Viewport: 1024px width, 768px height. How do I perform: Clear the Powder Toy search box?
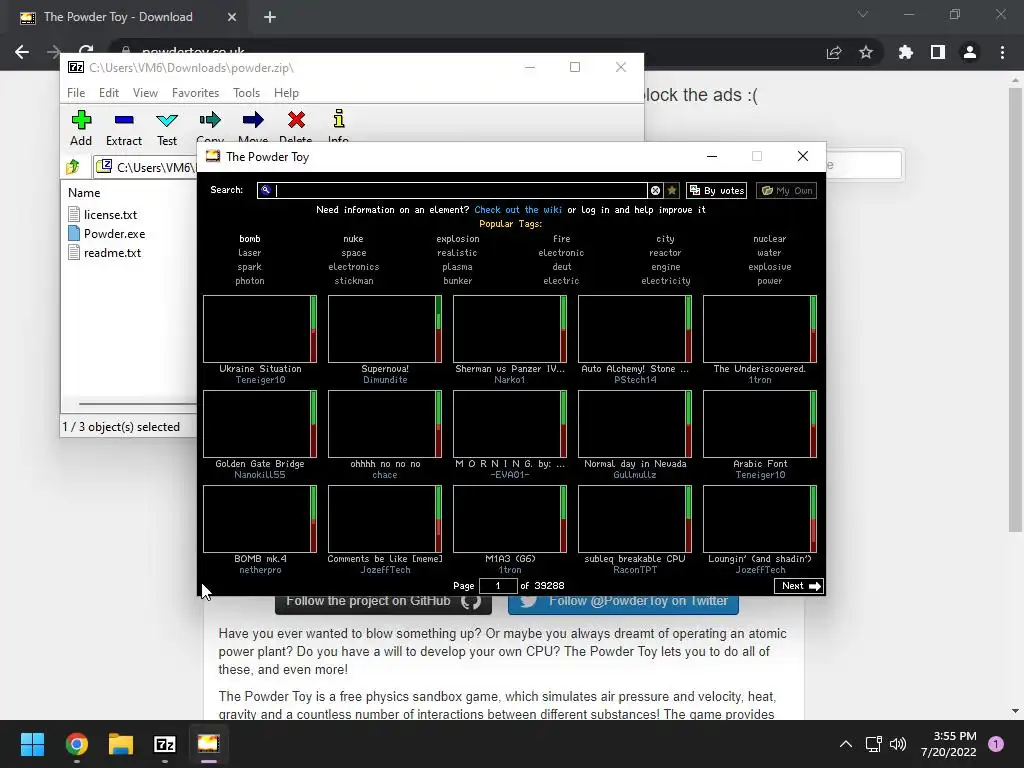coord(655,190)
